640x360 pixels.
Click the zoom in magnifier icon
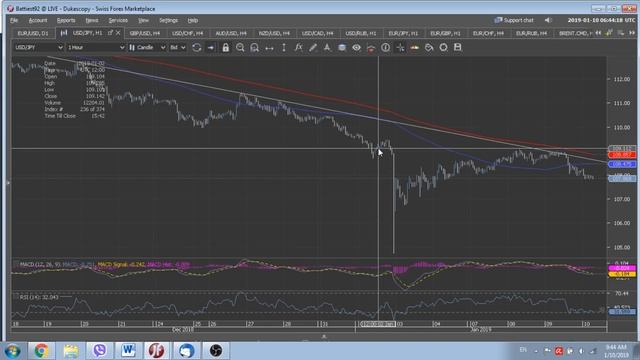(x=240, y=48)
